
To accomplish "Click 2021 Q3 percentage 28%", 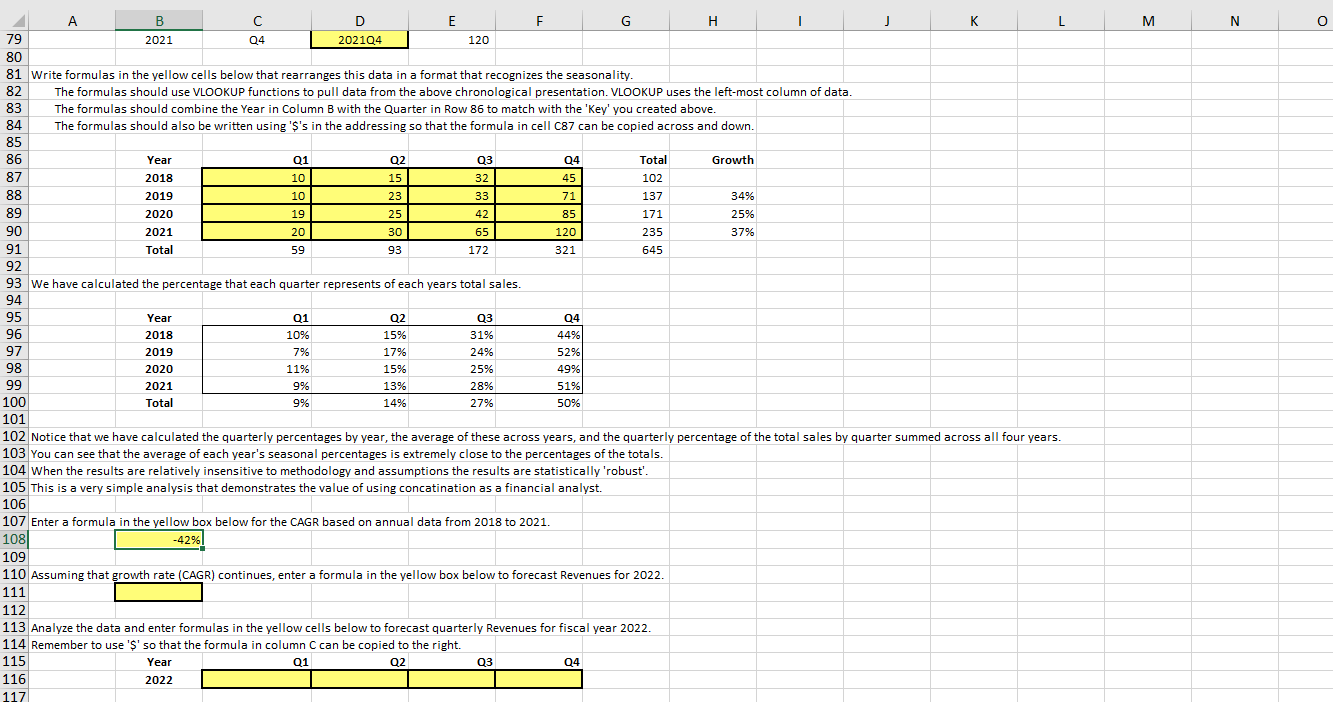I will click(x=480, y=387).
